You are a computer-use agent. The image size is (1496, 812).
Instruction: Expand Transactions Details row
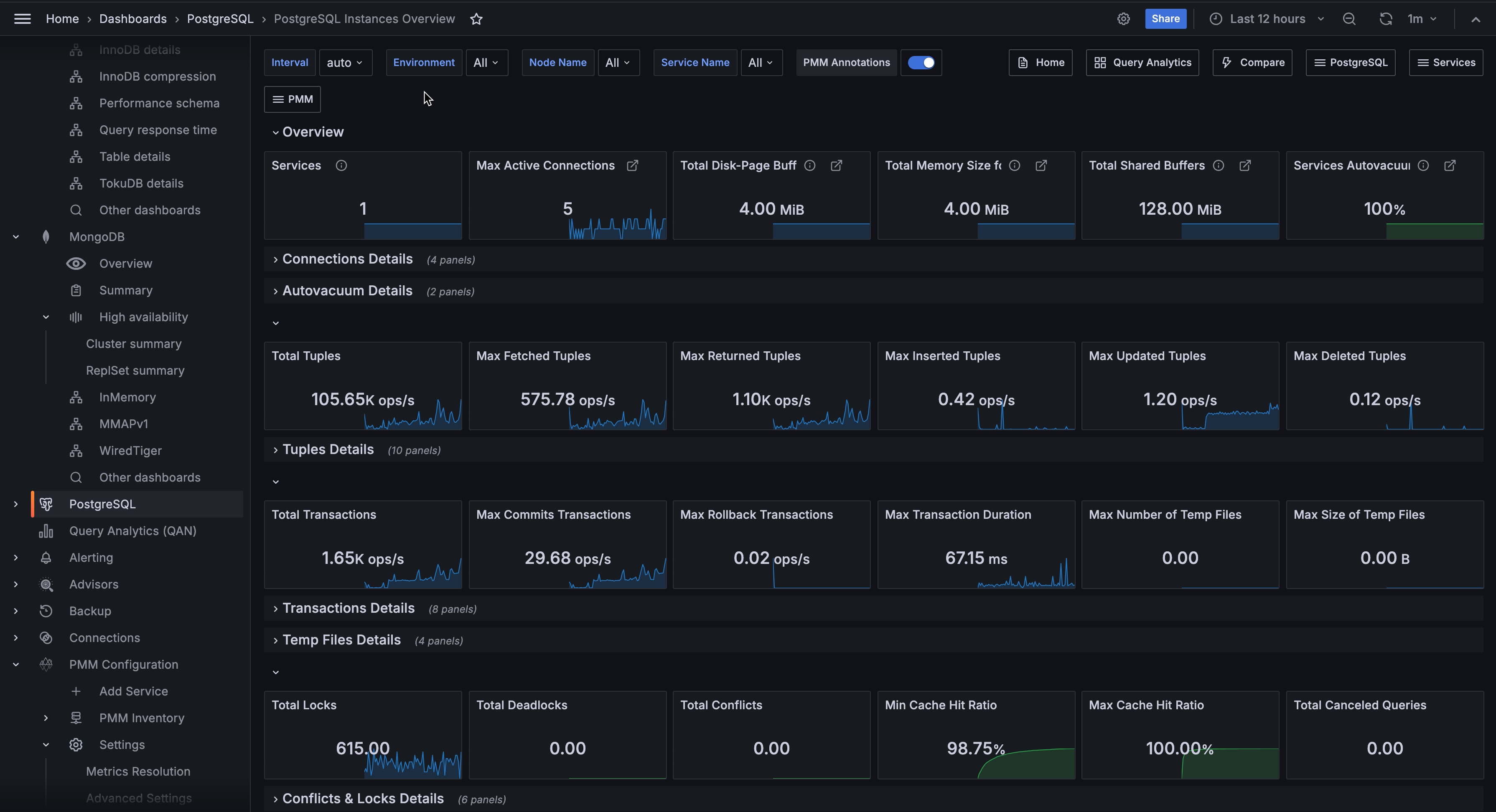349,608
